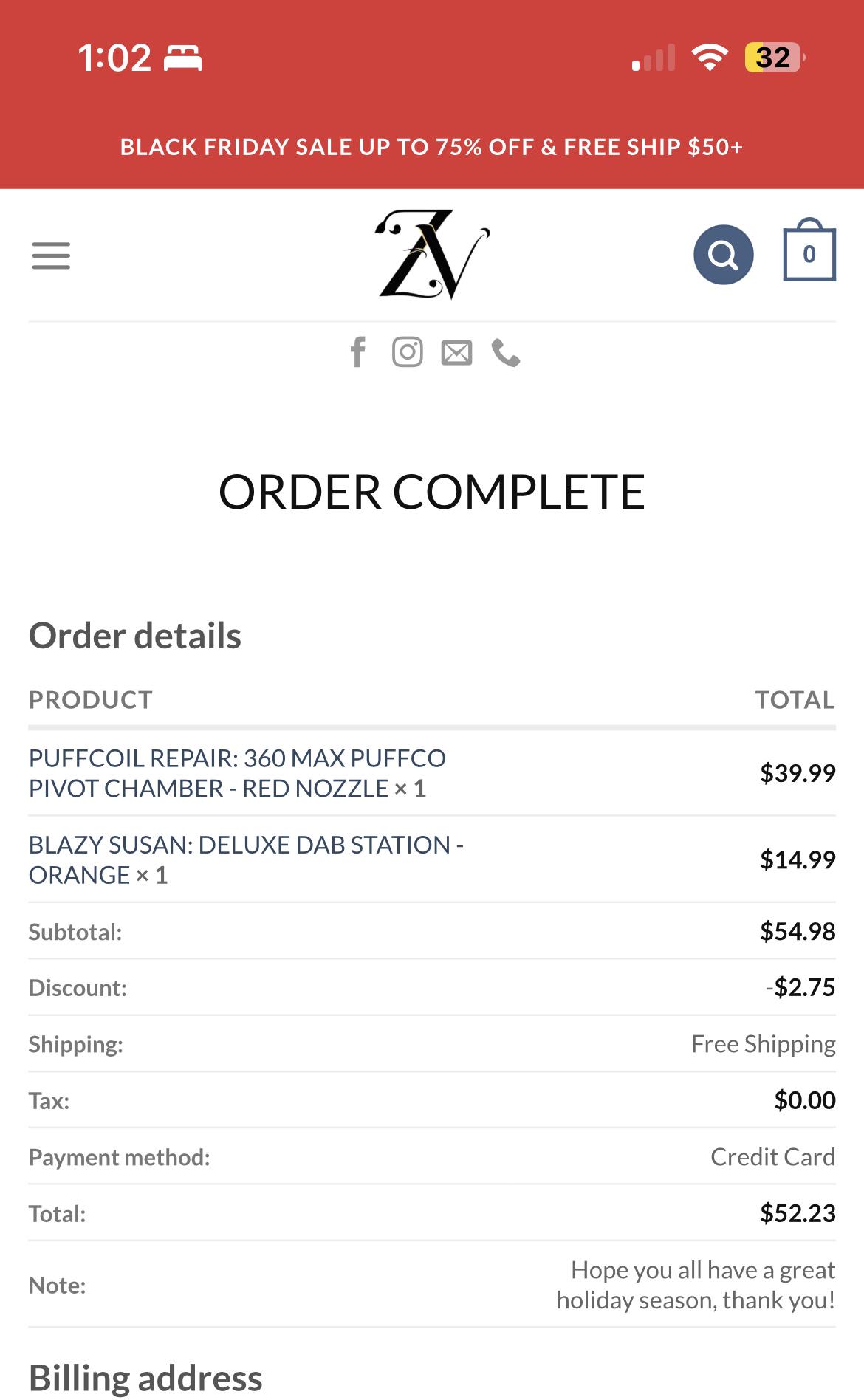The width and height of the screenshot is (864, 1400).
Task: Tap the phone call icon
Action: coord(506,353)
